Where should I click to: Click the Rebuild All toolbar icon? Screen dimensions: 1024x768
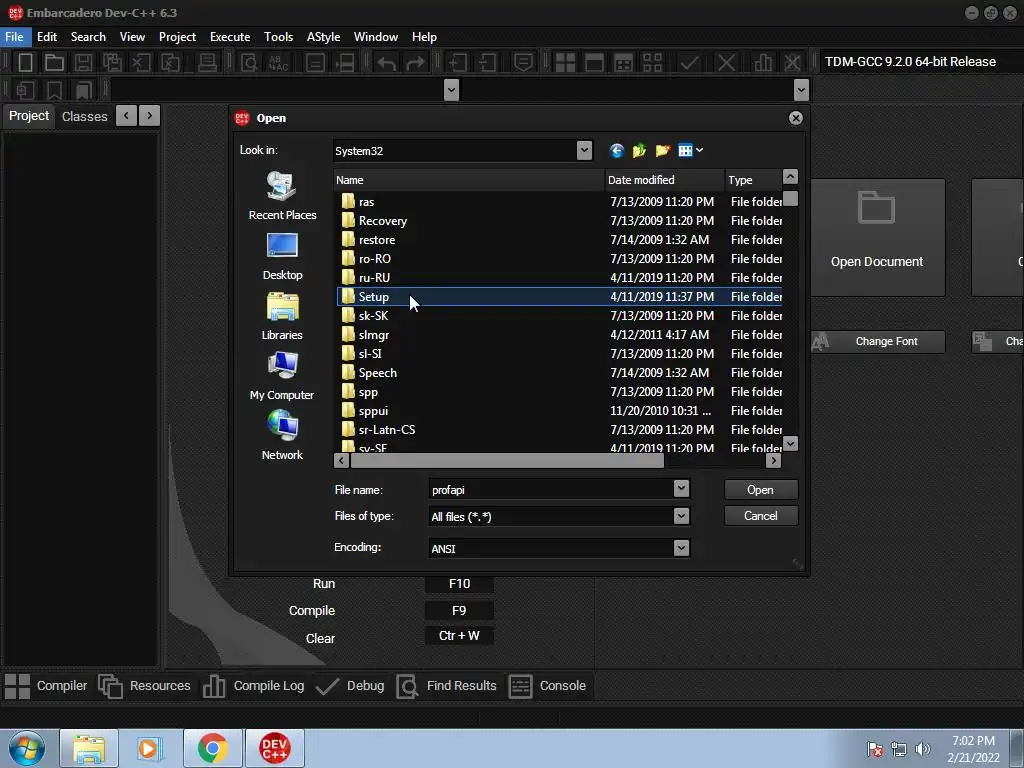(x=652, y=62)
